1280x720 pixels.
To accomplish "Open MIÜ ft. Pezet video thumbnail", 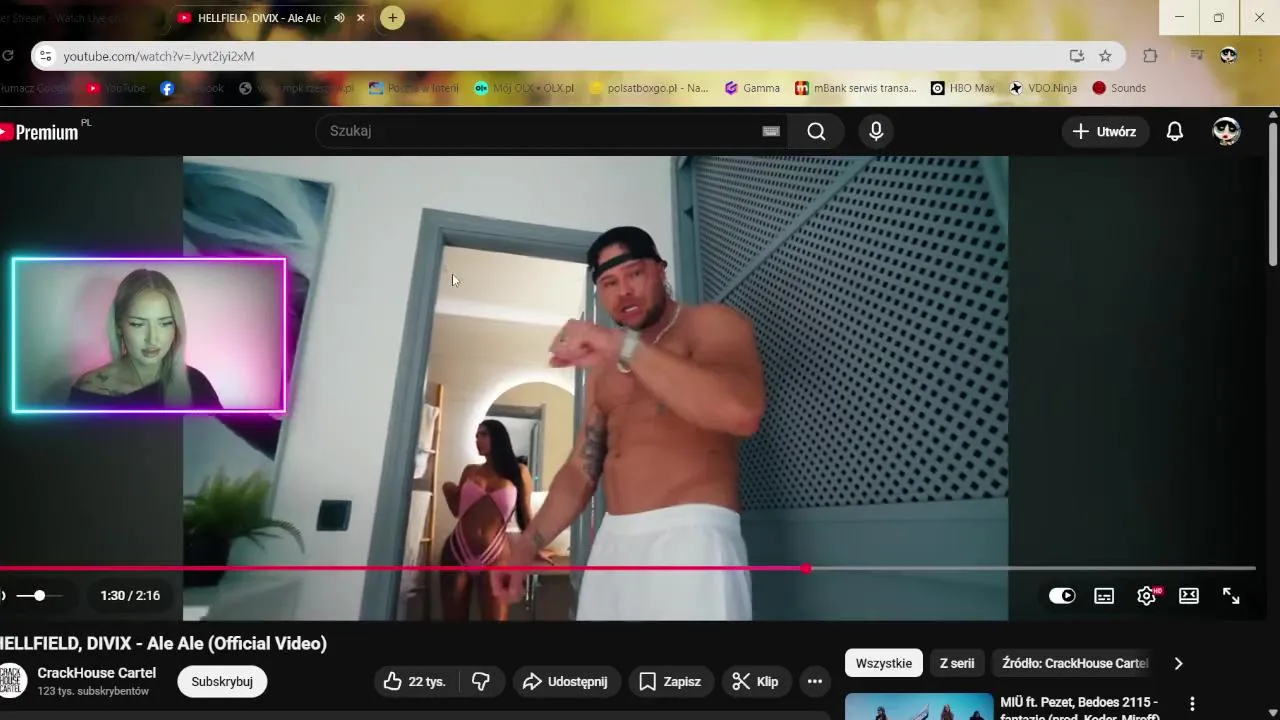I will click(919, 707).
